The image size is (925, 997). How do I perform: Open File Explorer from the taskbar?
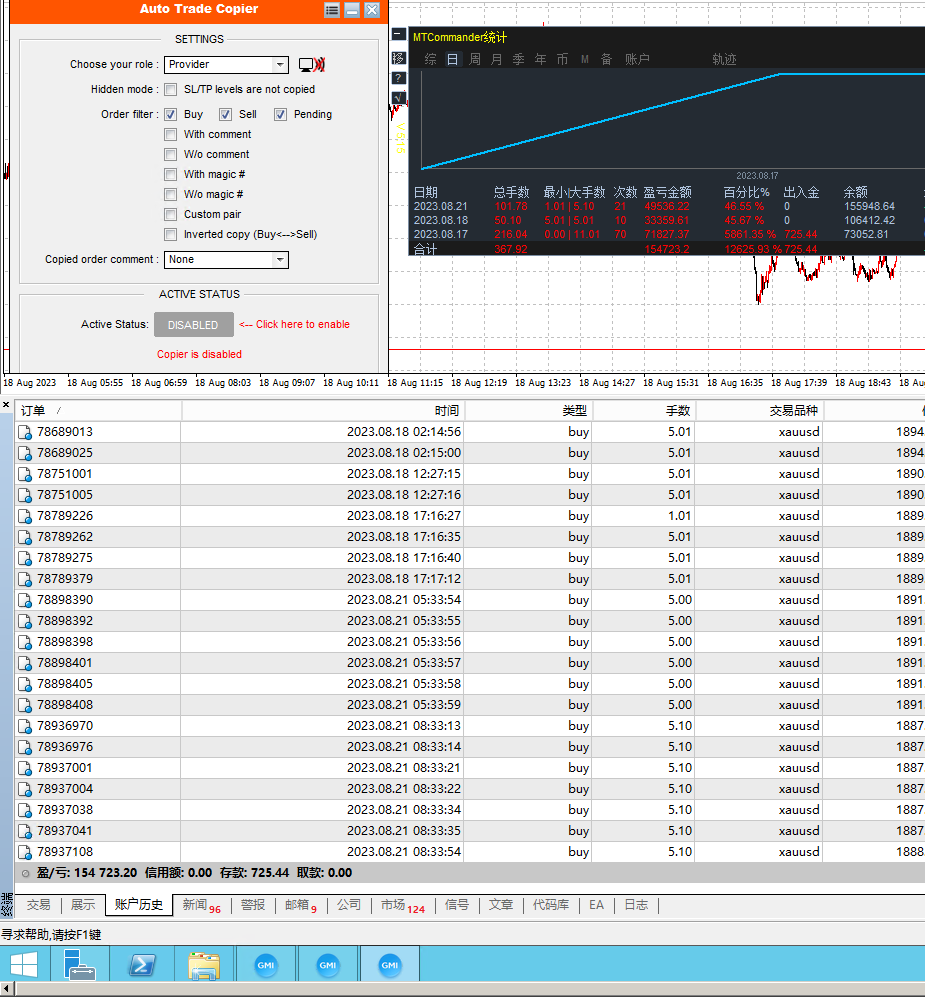(x=203, y=965)
